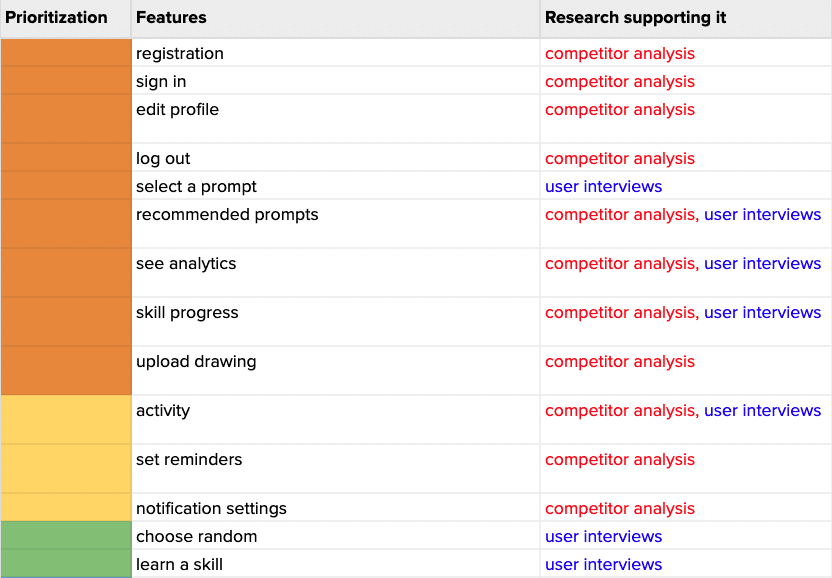
Task: Click the log out feature cell
Action: click(163, 159)
